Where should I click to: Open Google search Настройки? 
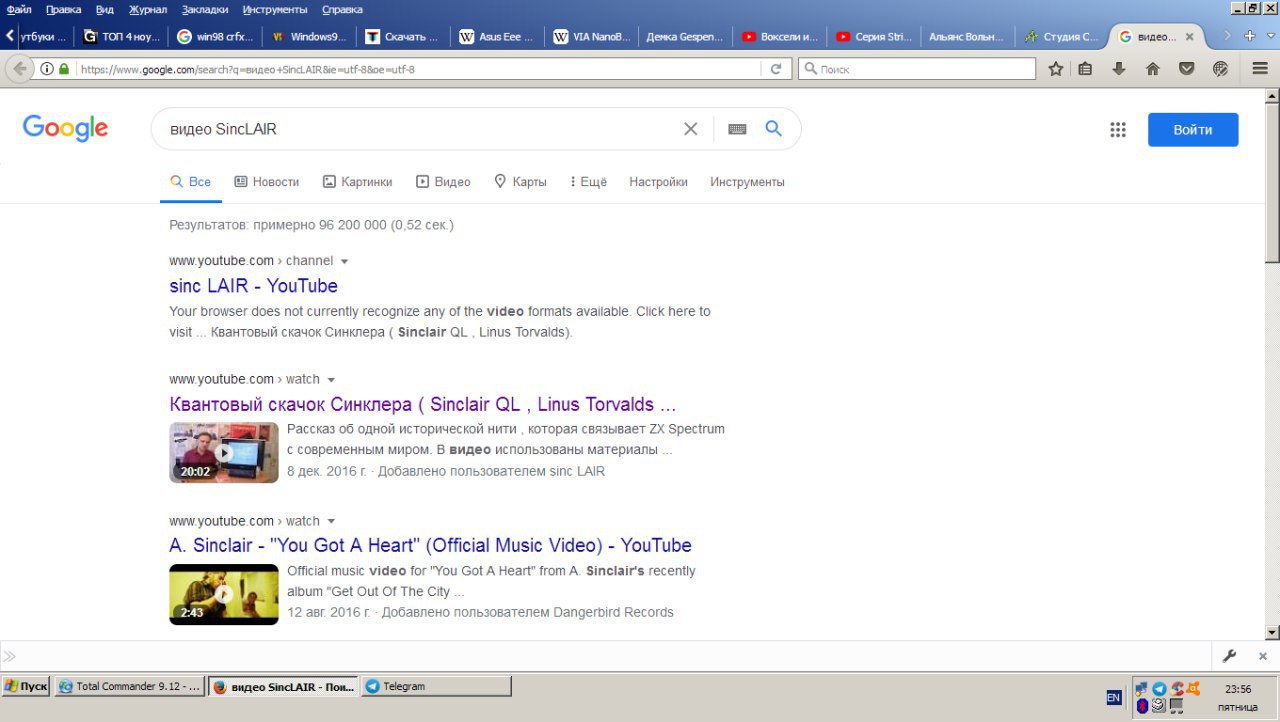click(x=658, y=182)
